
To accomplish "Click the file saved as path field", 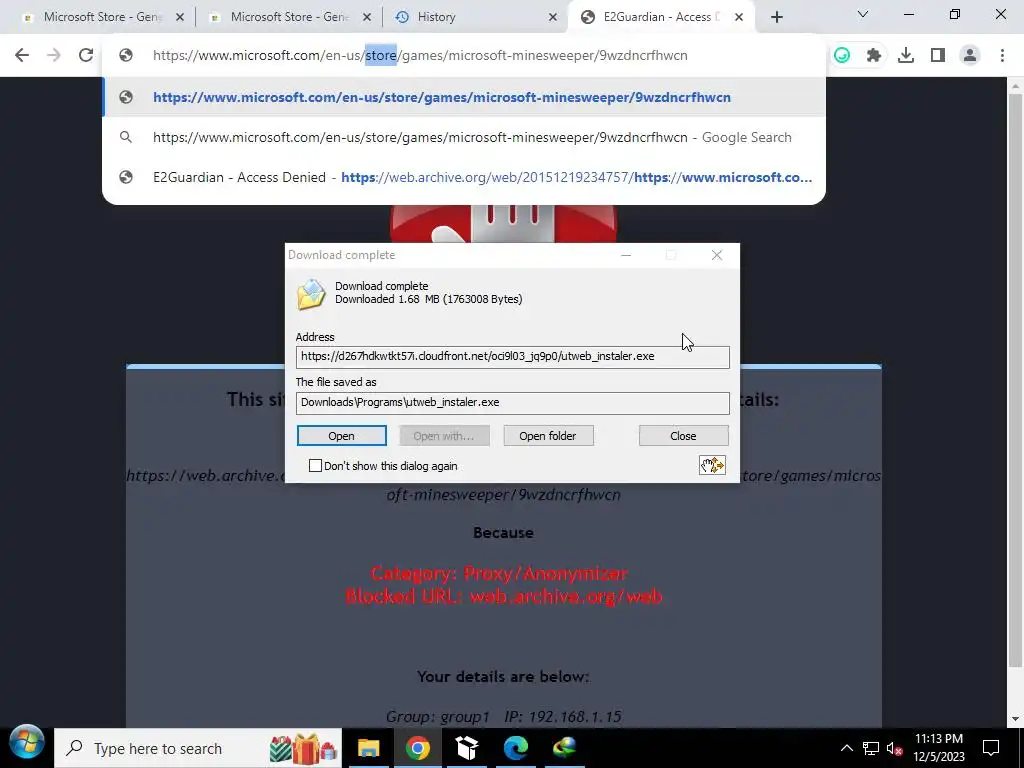I will click(x=513, y=402).
